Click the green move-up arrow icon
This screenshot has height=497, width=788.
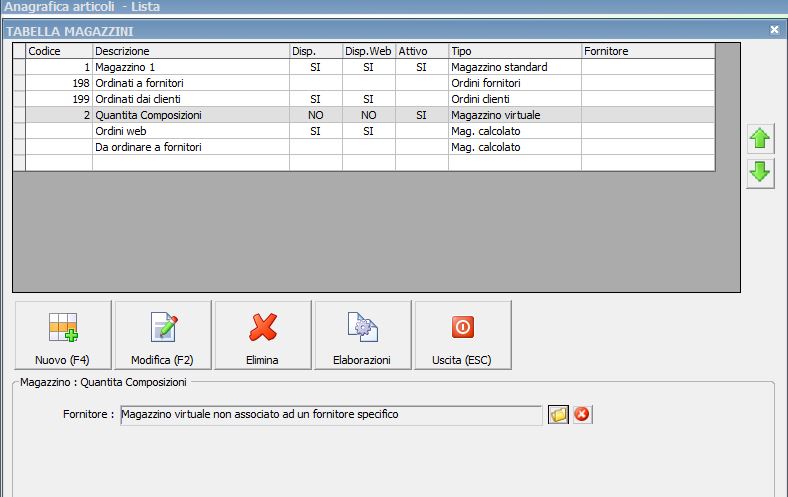760,138
